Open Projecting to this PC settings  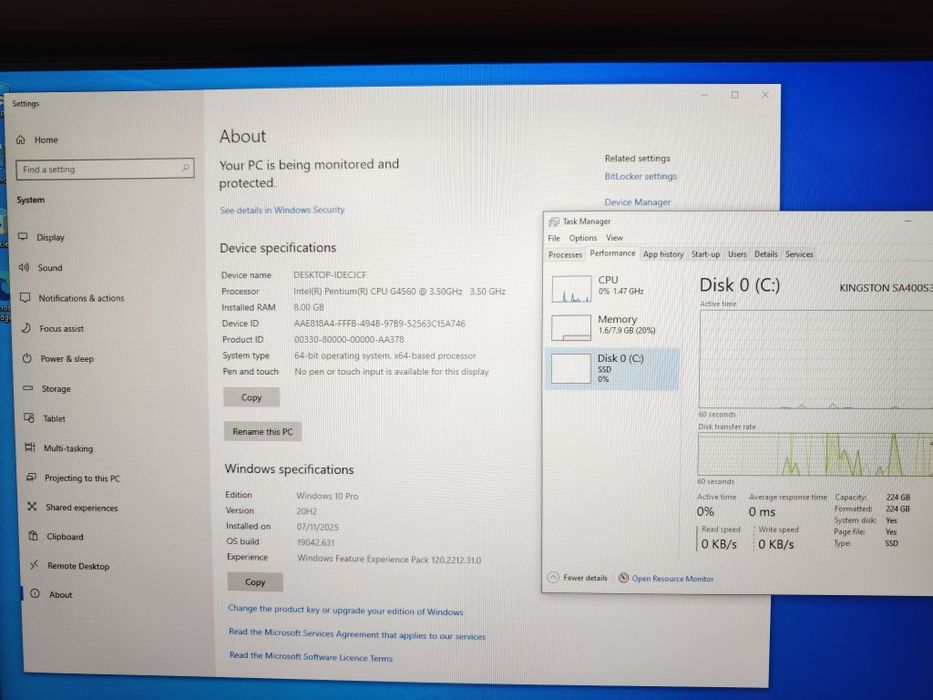[x=73, y=477]
